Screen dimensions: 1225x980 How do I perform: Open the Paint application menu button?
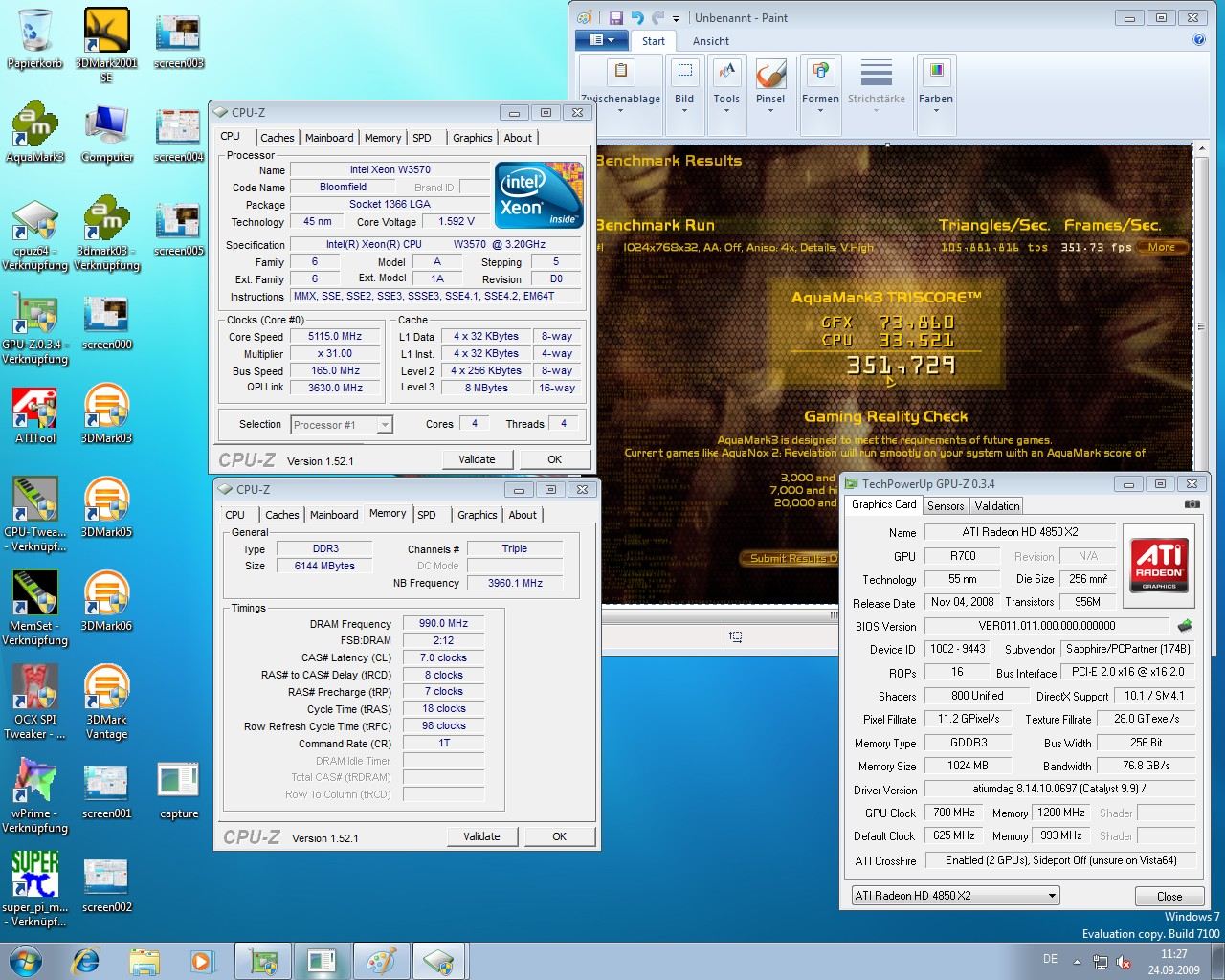point(601,40)
